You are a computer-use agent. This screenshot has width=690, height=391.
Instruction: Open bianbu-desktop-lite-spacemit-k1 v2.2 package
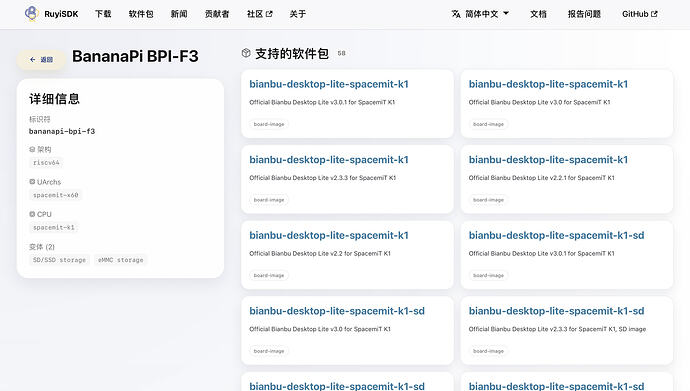coord(329,235)
